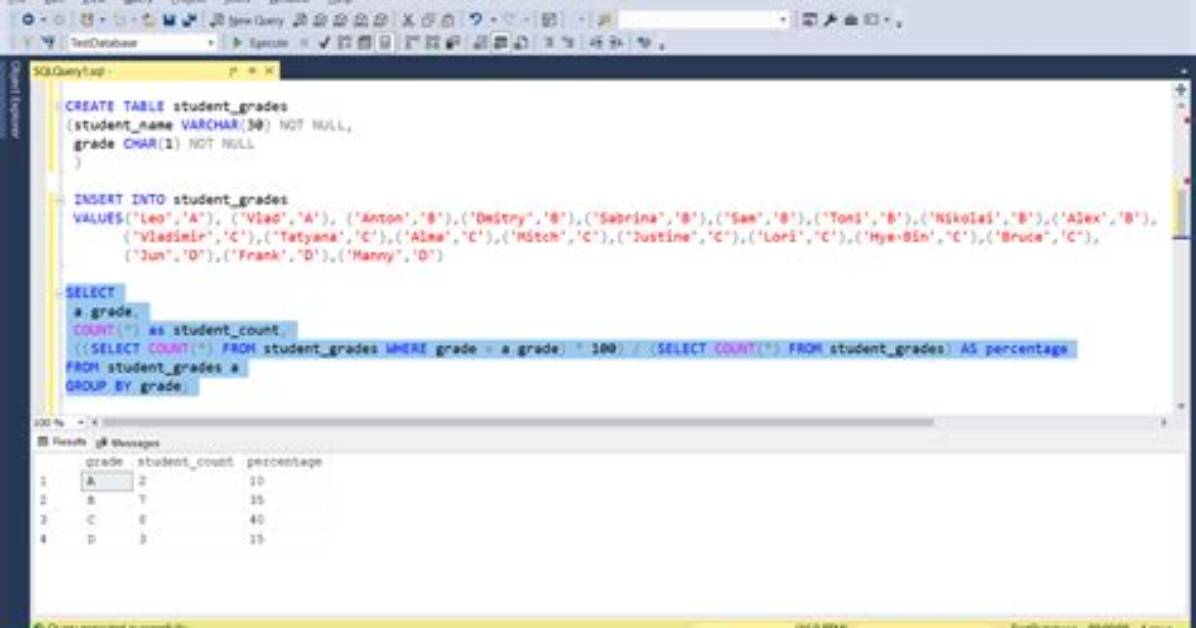Click 'student_grades' in the CREATE TABLE line
The image size is (1196, 628).
coord(230,107)
